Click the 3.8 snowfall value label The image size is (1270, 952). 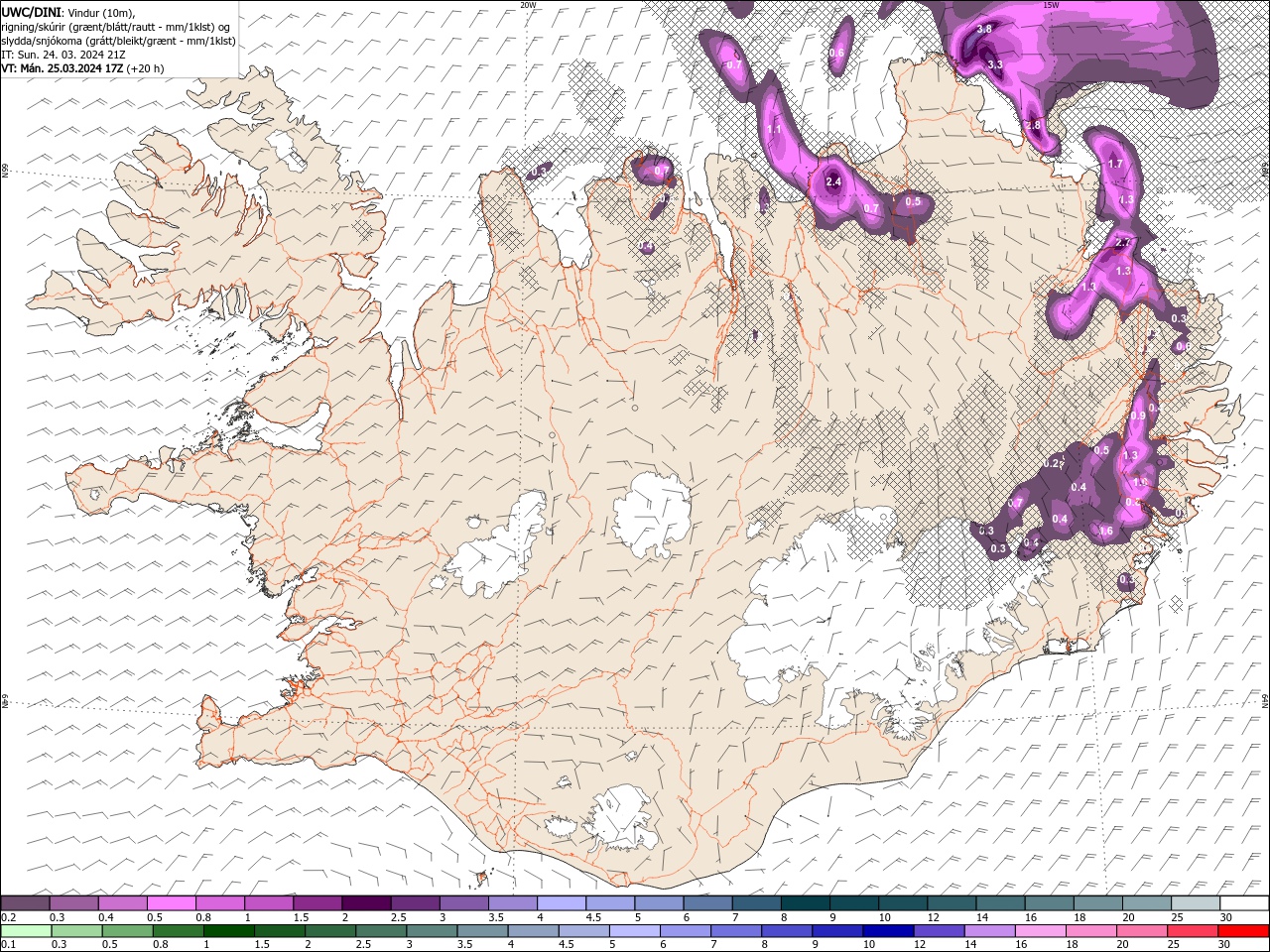[984, 29]
